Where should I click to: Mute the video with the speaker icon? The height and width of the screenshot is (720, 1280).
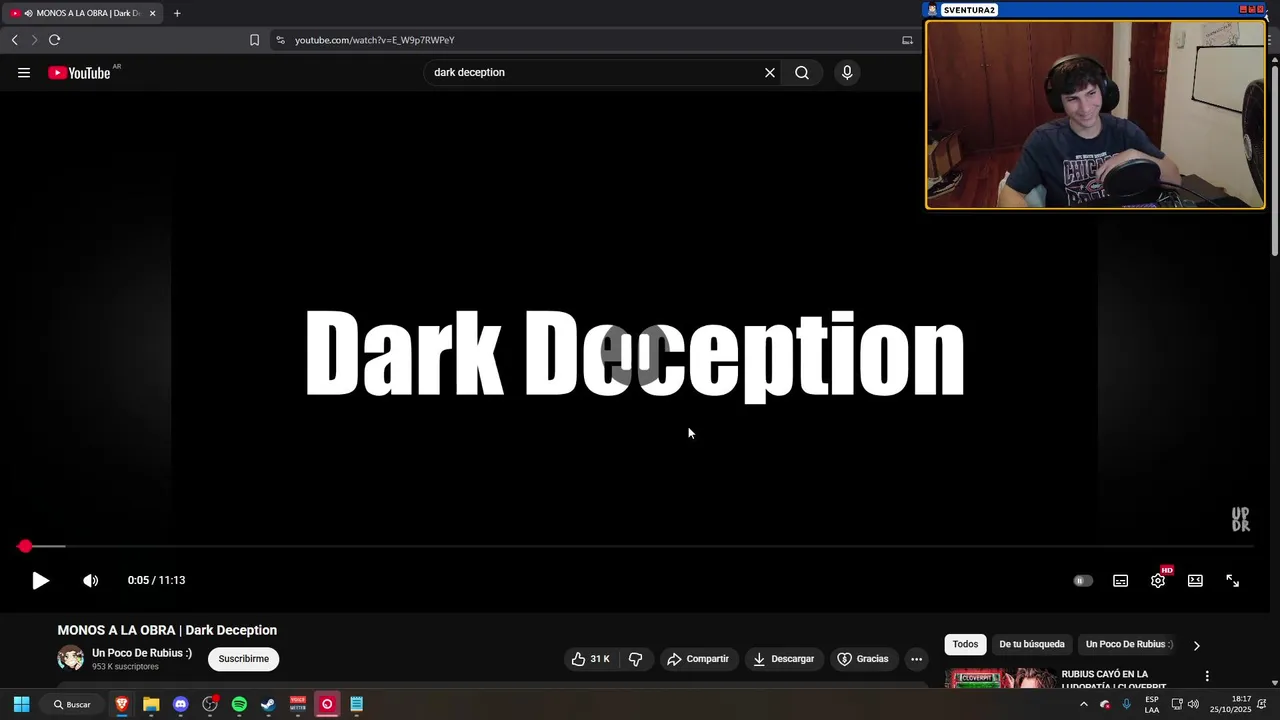pos(90,580)
